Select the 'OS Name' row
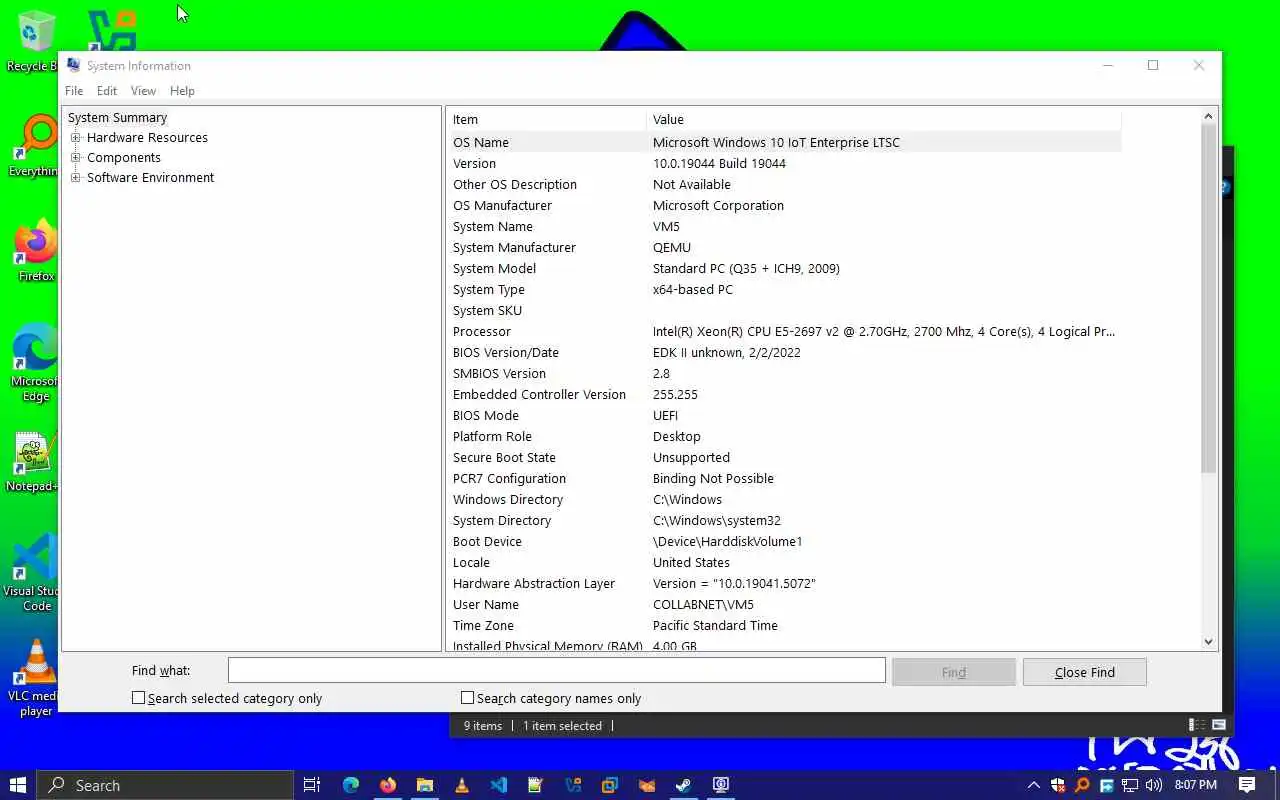The width and height of the screenshot is (1280, 800). (x=784, y=142)
